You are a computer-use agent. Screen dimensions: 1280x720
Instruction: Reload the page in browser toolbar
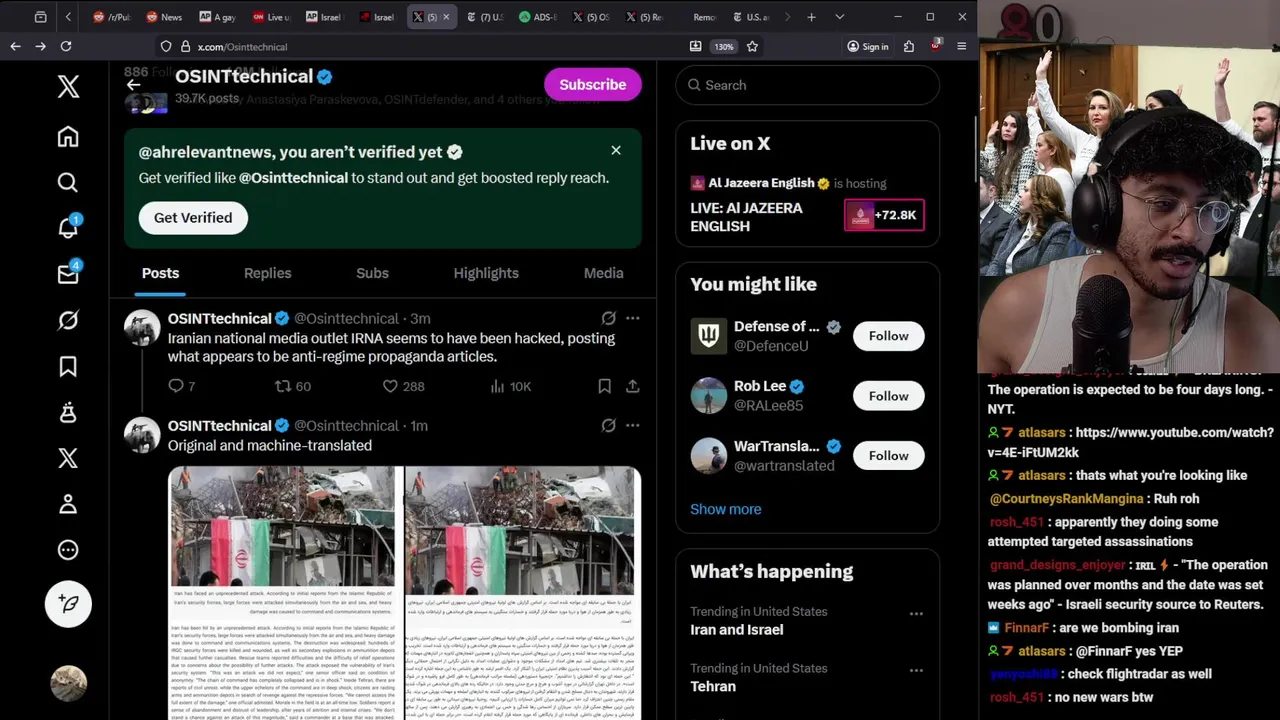coord(66,46)
